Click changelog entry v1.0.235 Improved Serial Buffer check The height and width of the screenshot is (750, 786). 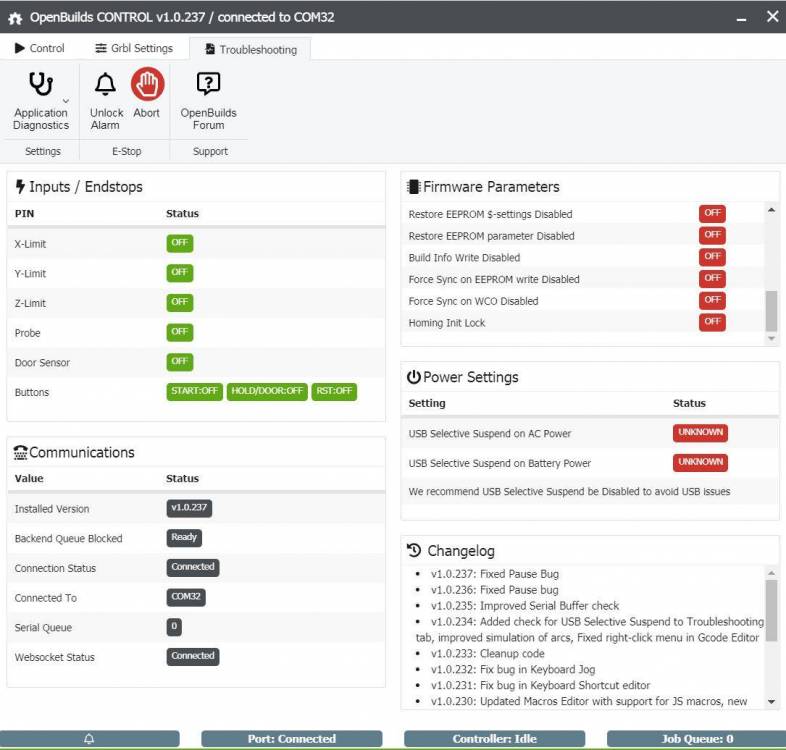(525, 606)
